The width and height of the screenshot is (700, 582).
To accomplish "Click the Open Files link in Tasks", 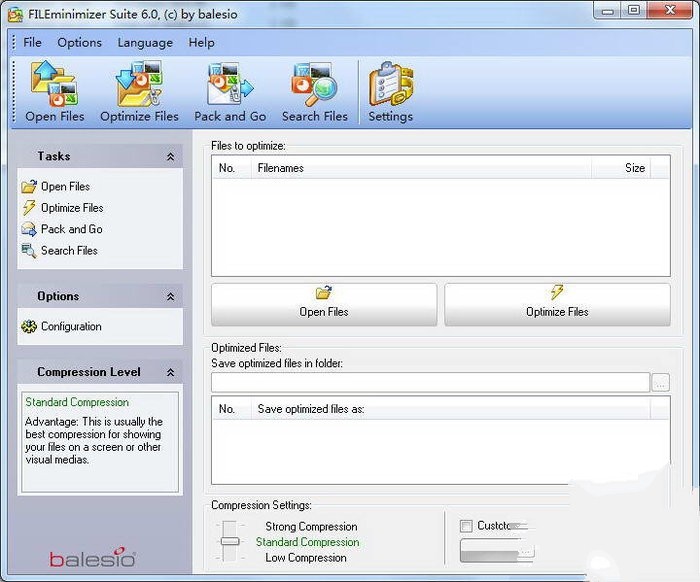I will click(x=66, y=186).
